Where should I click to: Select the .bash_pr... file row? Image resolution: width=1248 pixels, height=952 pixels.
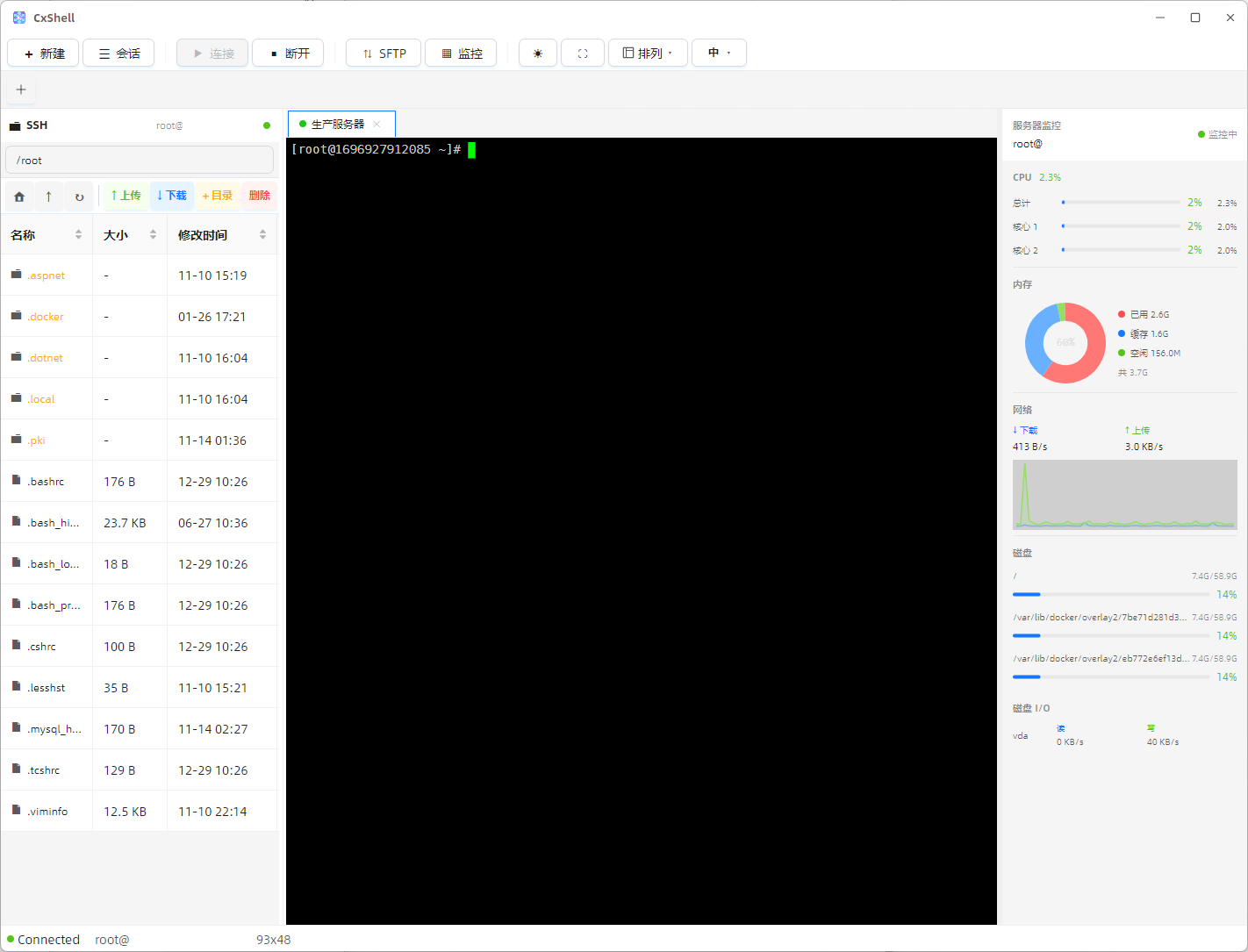click(139, 605)
